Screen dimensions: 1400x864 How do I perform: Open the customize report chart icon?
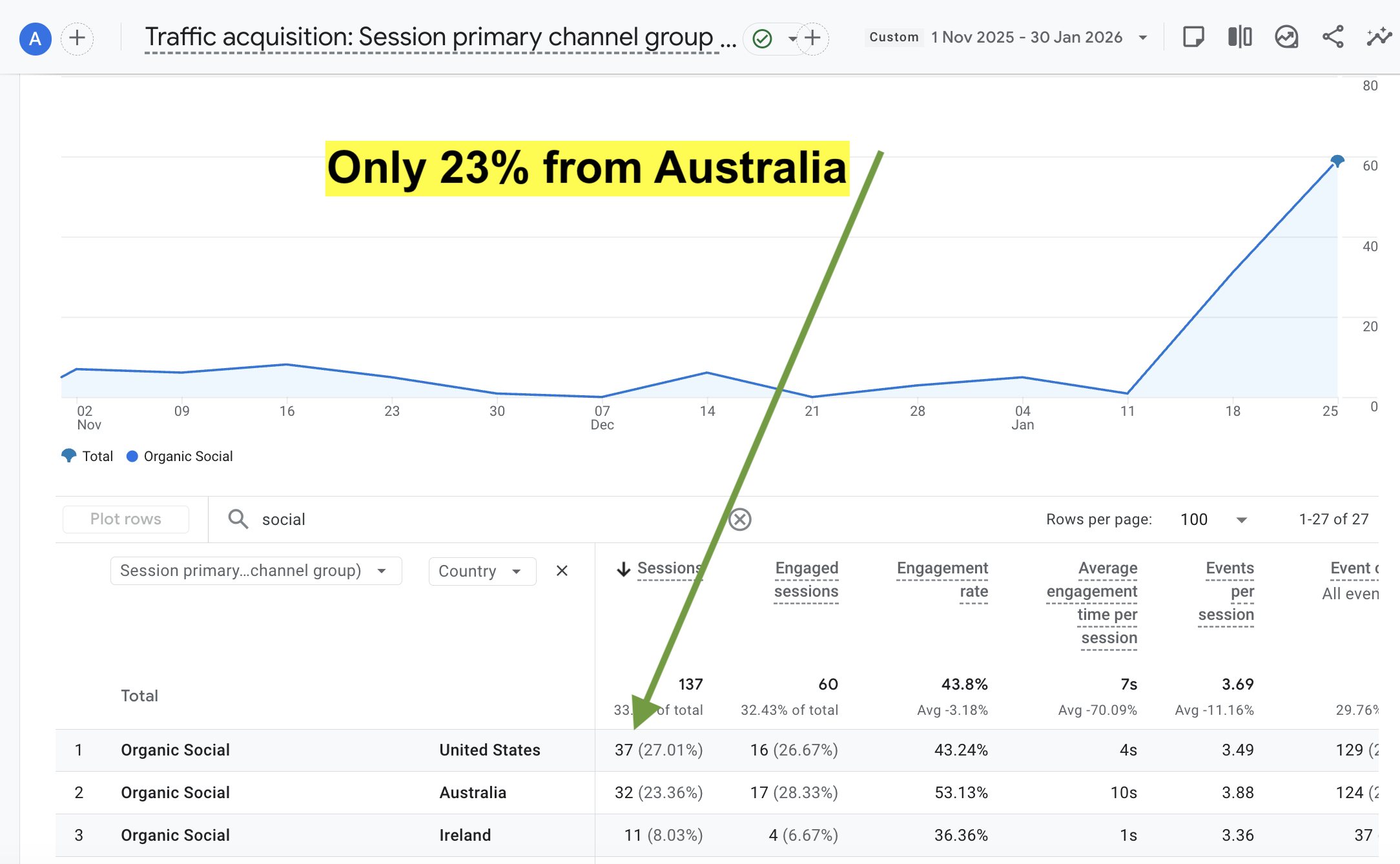coord(1286,37)
